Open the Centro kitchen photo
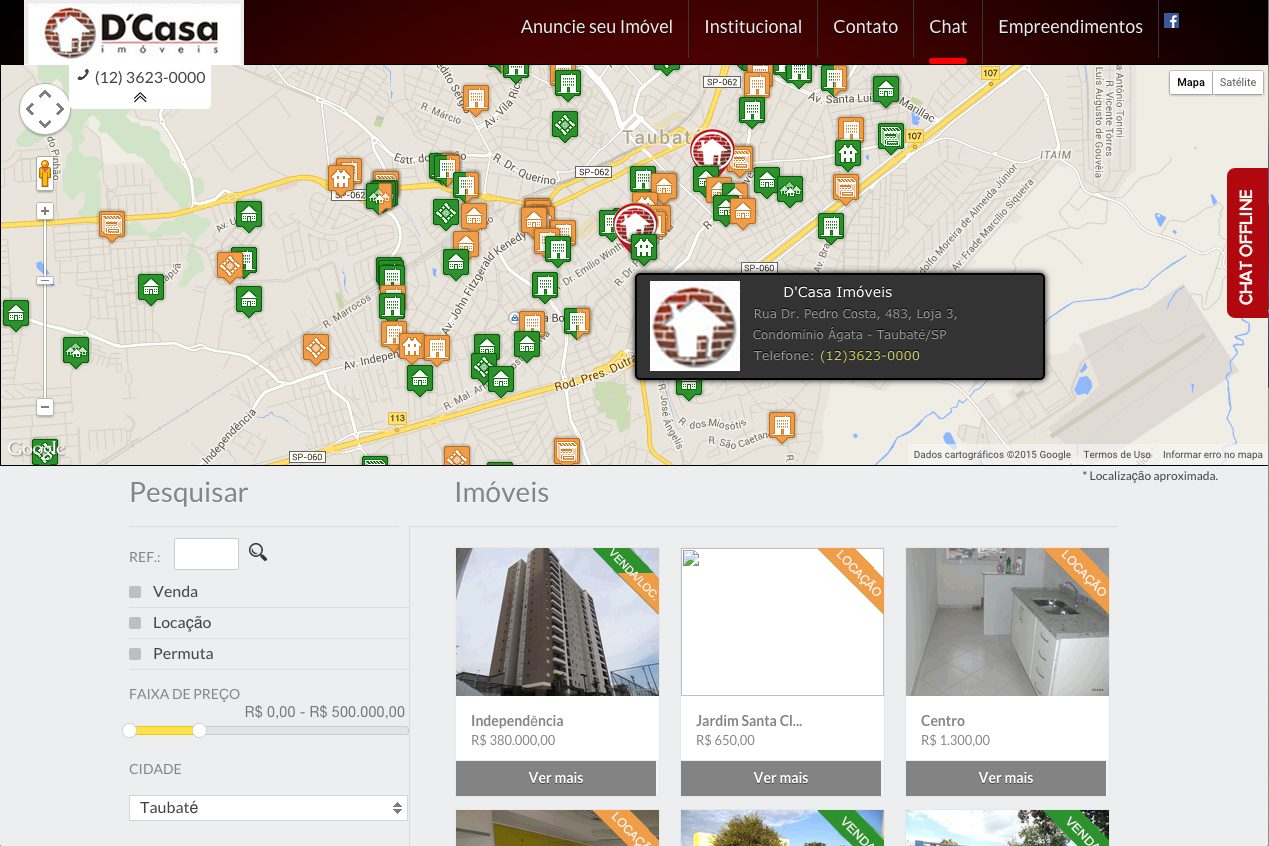Screen dimensions: 1269x846 [1007, 622]
